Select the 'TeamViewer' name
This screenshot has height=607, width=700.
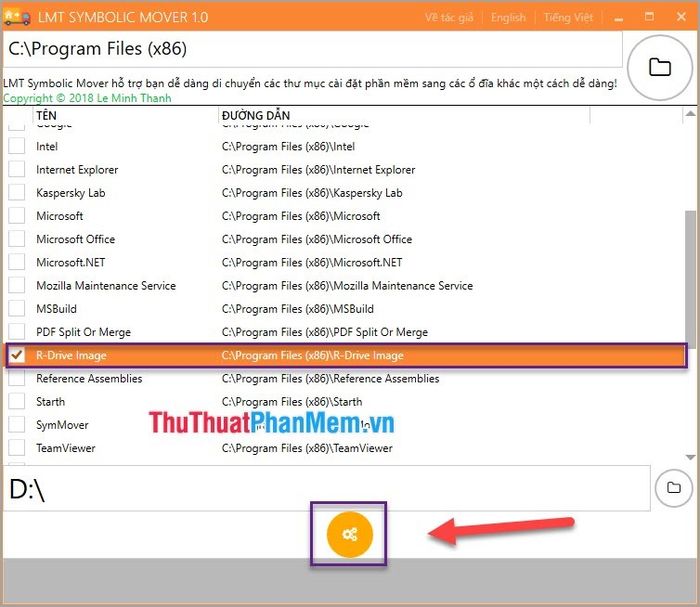[66, 448]
